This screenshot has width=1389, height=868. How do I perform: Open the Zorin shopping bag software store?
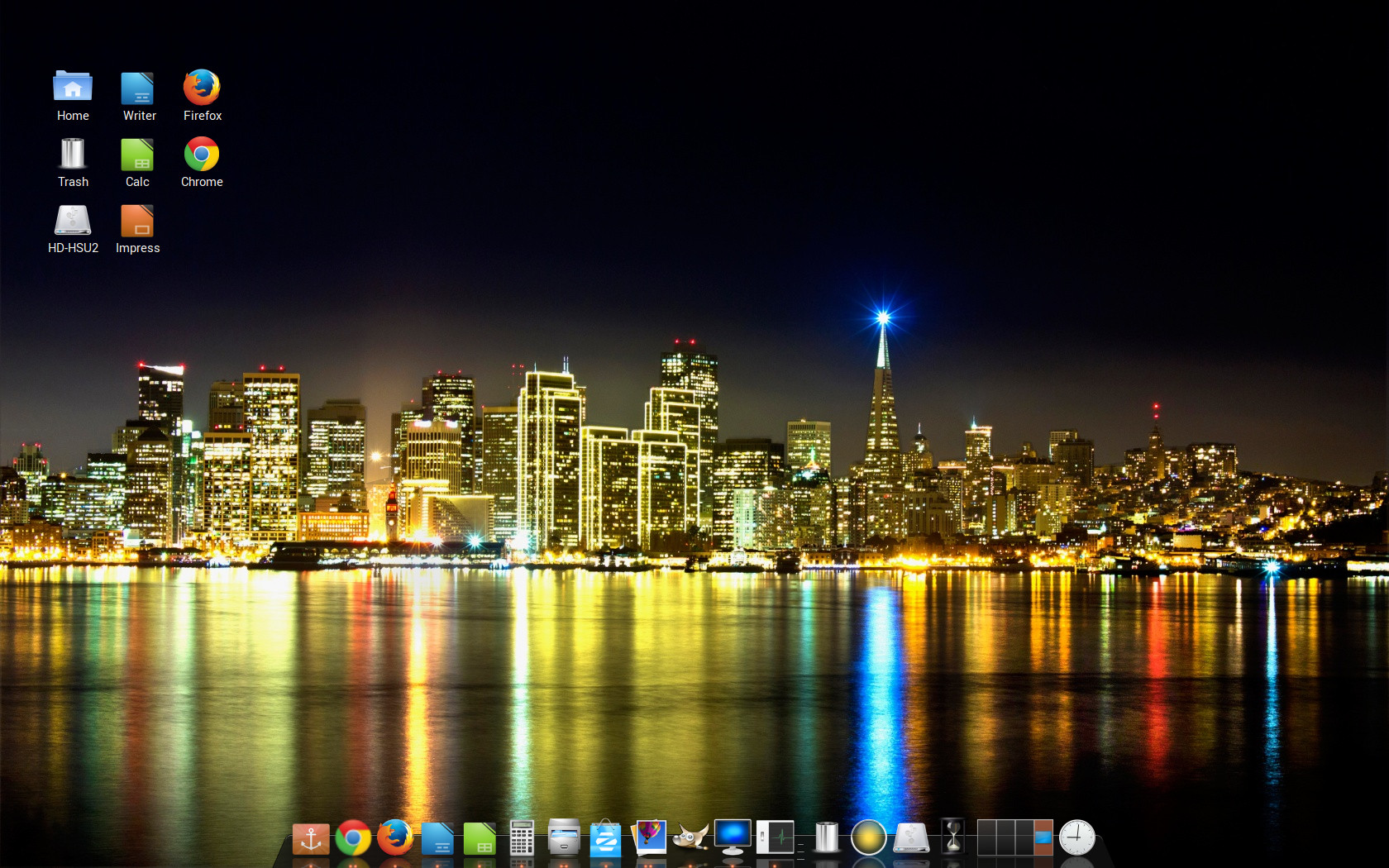pos(606,838)
